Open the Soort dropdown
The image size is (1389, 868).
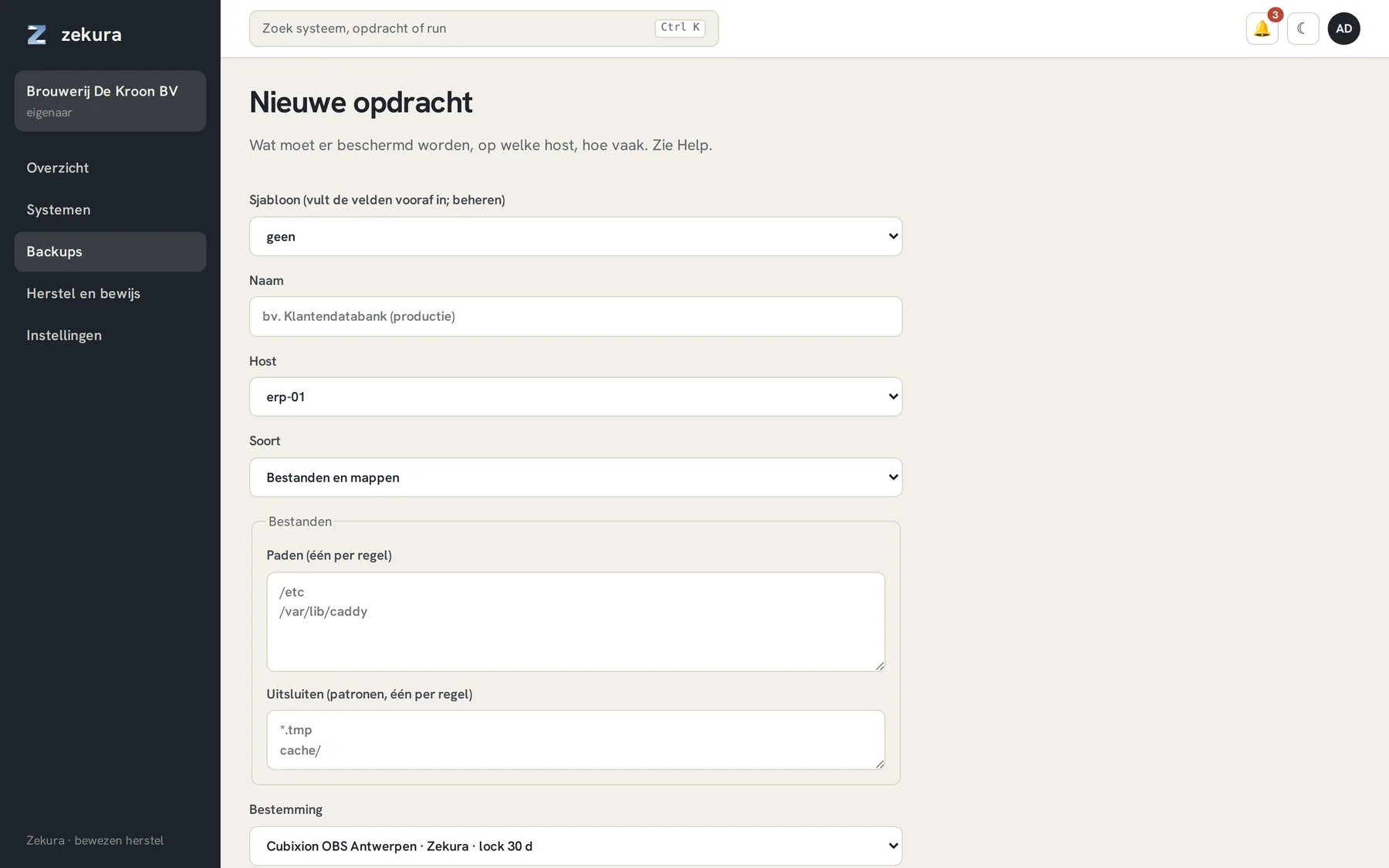tap(576, 477)
